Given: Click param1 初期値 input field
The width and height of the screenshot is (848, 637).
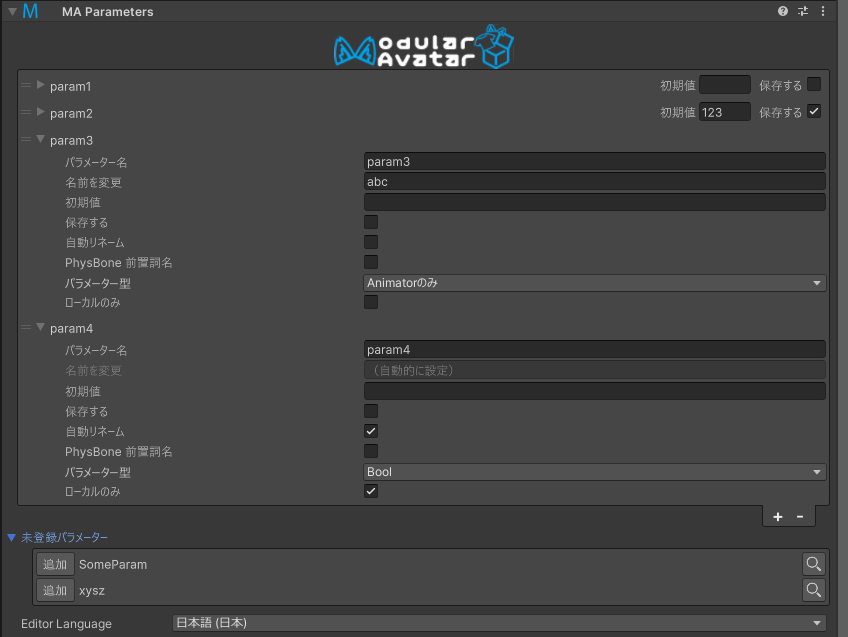Looking at the screenshot, I should 725,85.
